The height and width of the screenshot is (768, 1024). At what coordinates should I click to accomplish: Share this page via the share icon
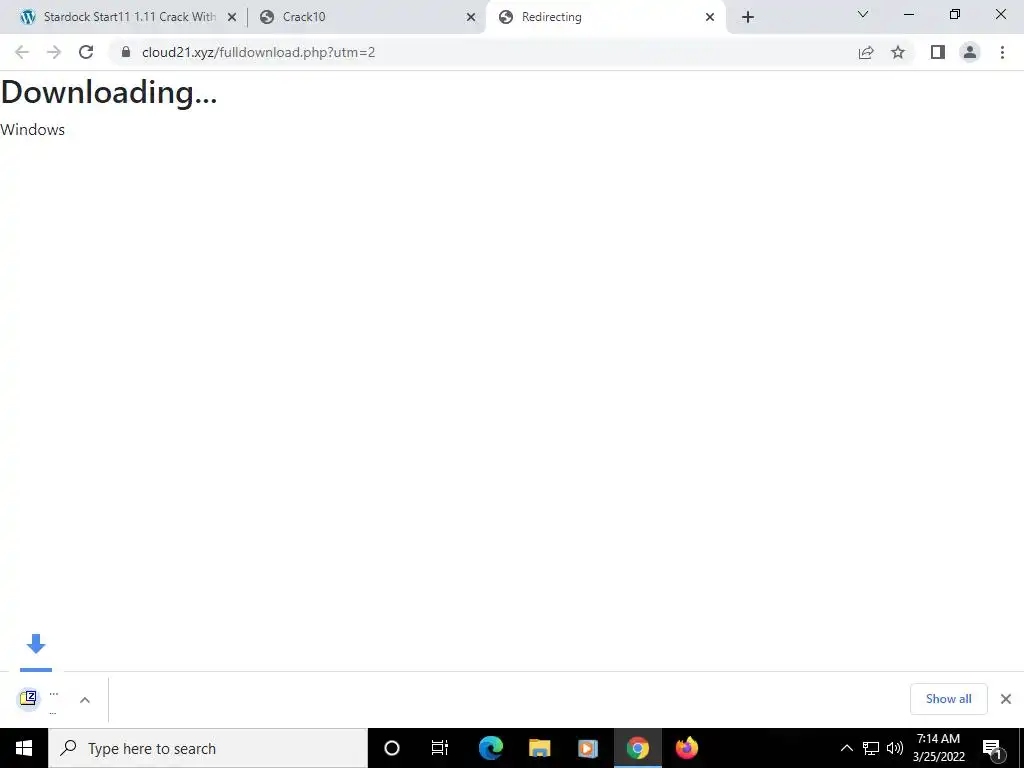click(x=866, y=52)
